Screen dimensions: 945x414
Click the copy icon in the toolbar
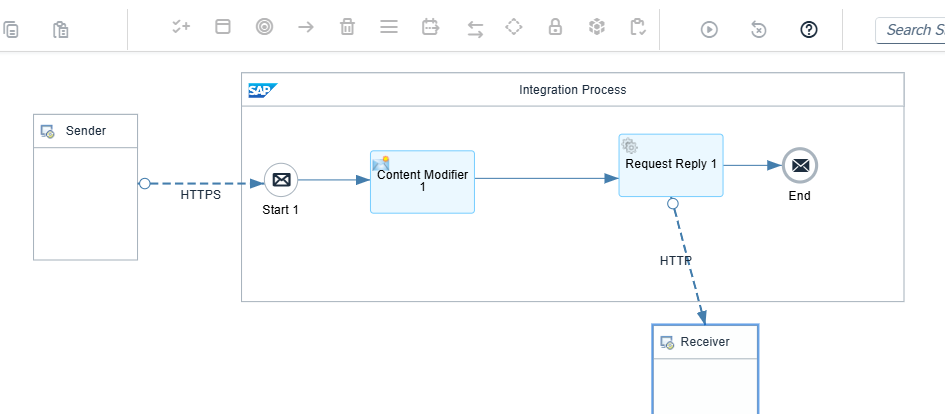click(11, 29)
